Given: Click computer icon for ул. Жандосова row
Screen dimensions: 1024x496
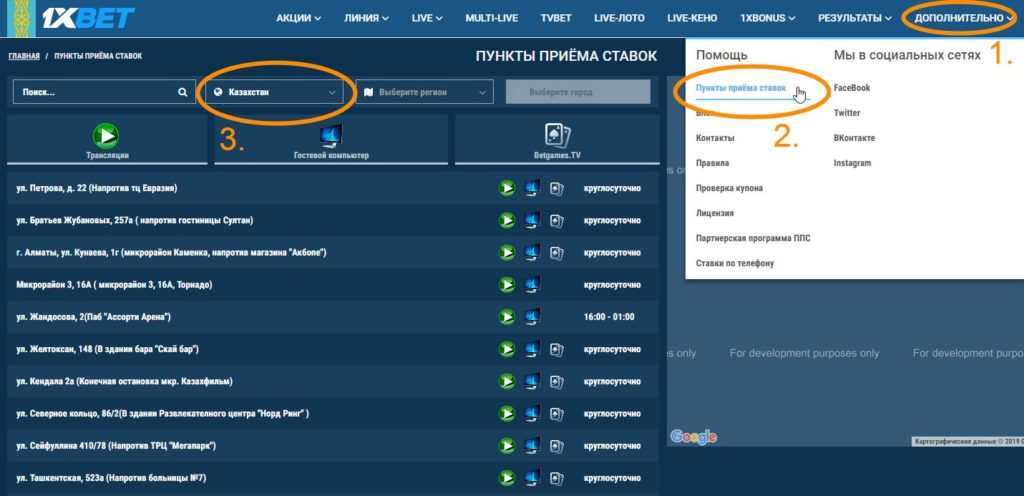Looking at the screenshot, I should click(x=532, y=317).
